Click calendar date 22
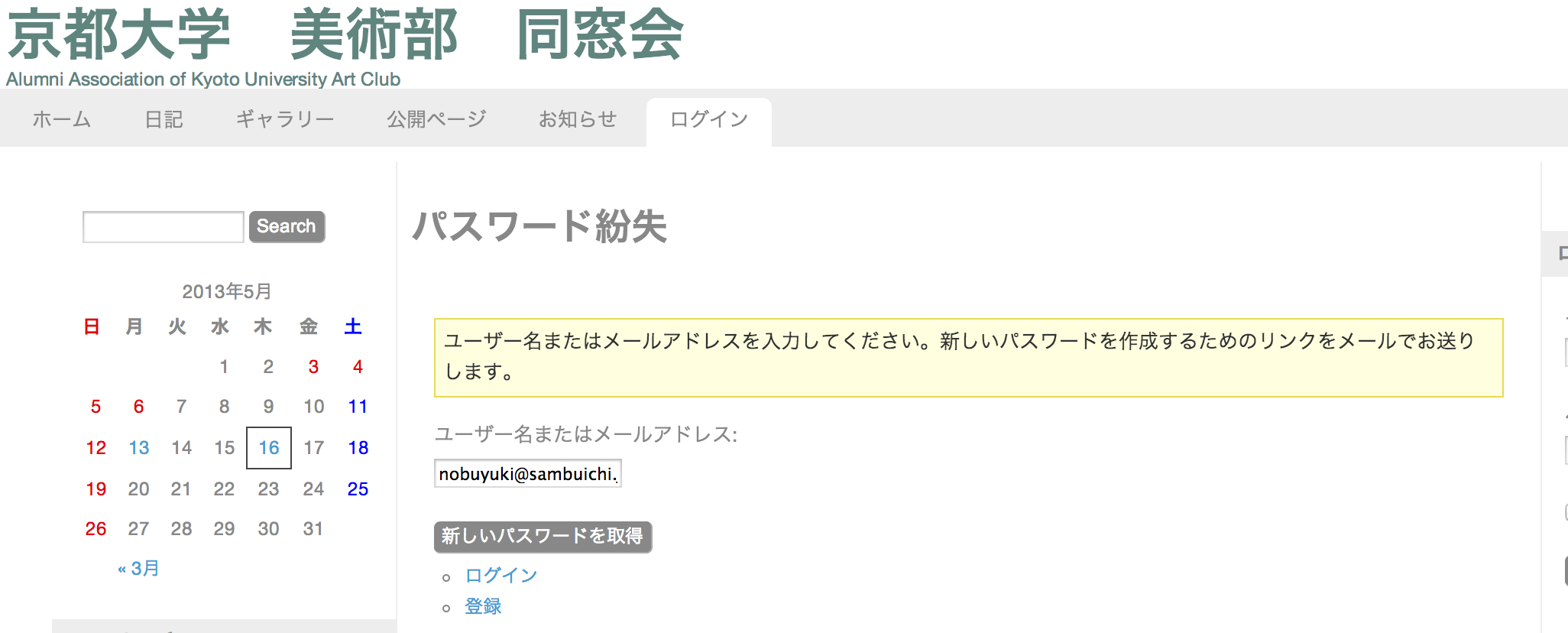Image resolution: width=1568 pixels, height=633 pixels. (x=224, y=489)
